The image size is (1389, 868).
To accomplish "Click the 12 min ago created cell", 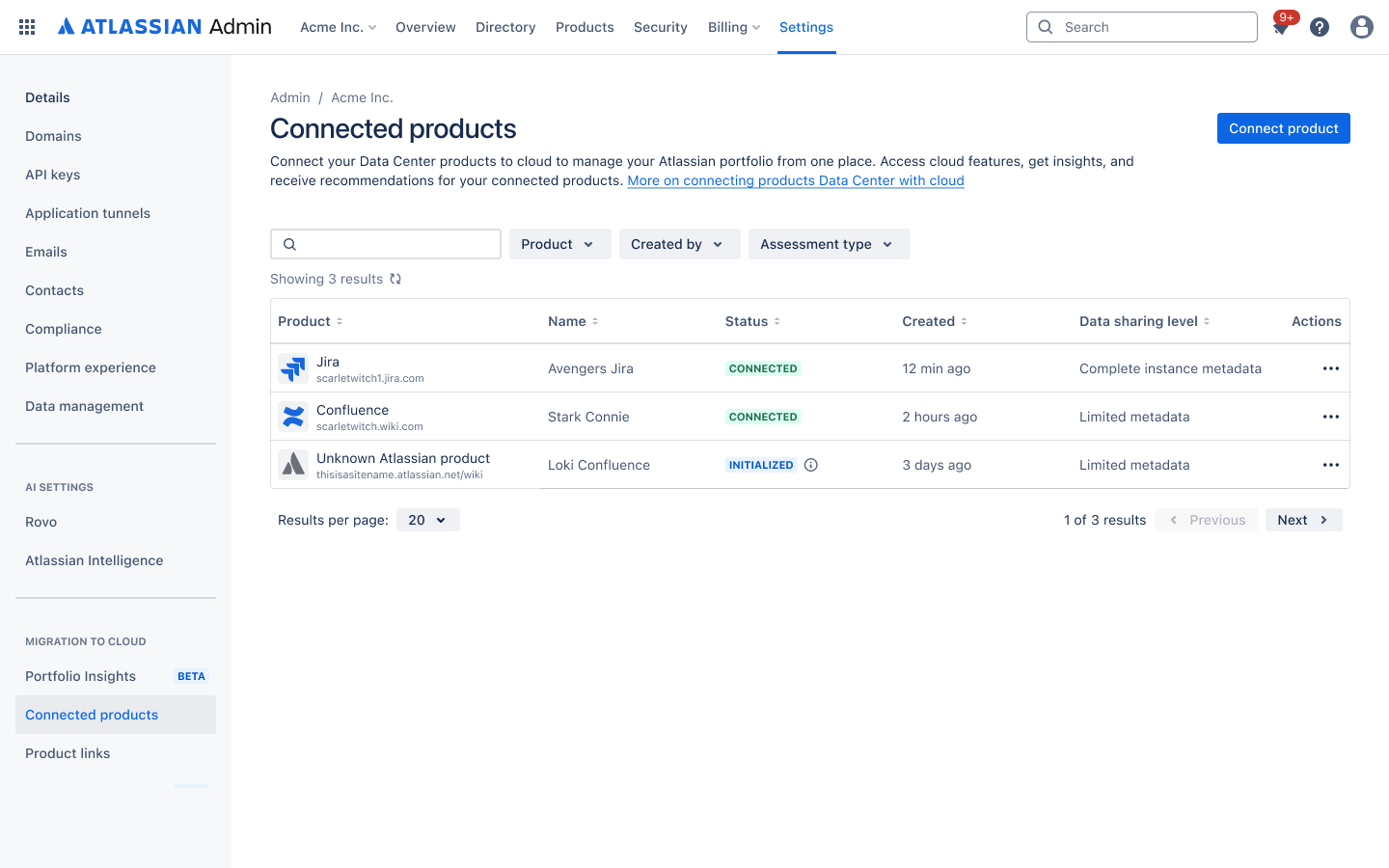I will 937,368.
